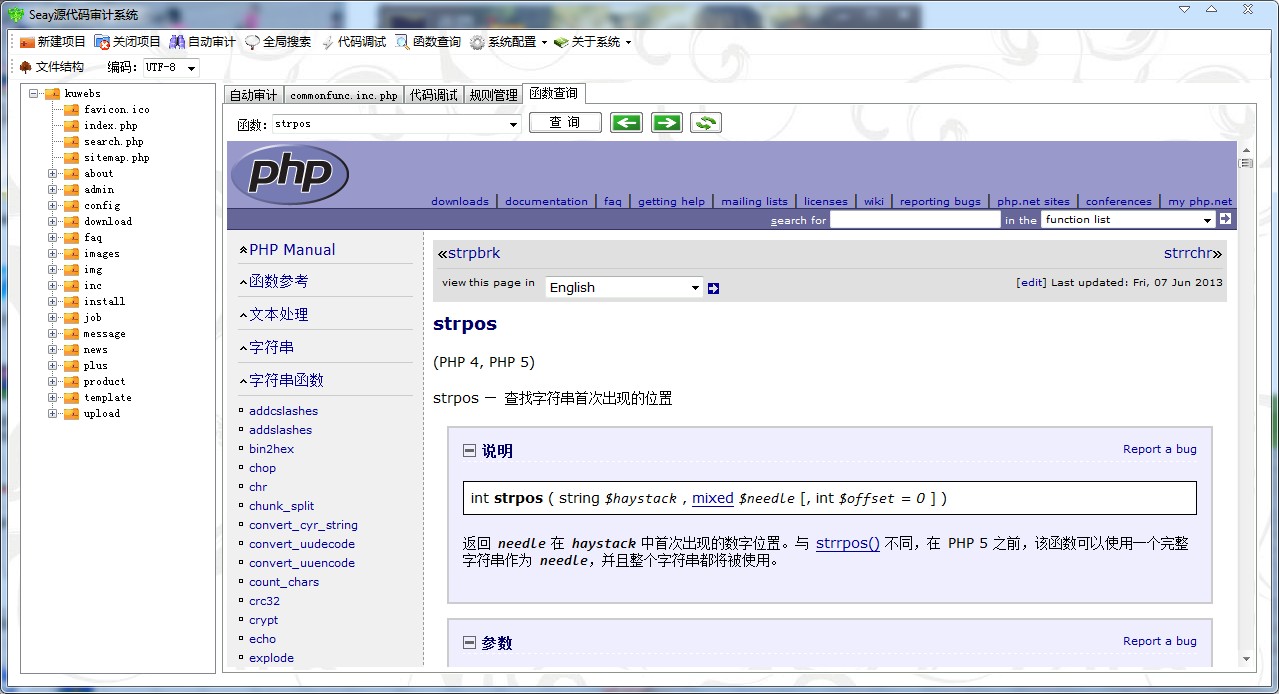Viewport: 1279px width, 694px height.
Task: Select index.php in the file tree
Action: point(110,126)
